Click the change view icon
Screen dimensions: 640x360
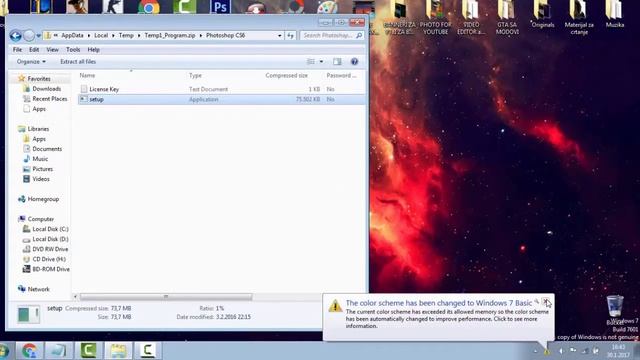click(x=311, y=62)
